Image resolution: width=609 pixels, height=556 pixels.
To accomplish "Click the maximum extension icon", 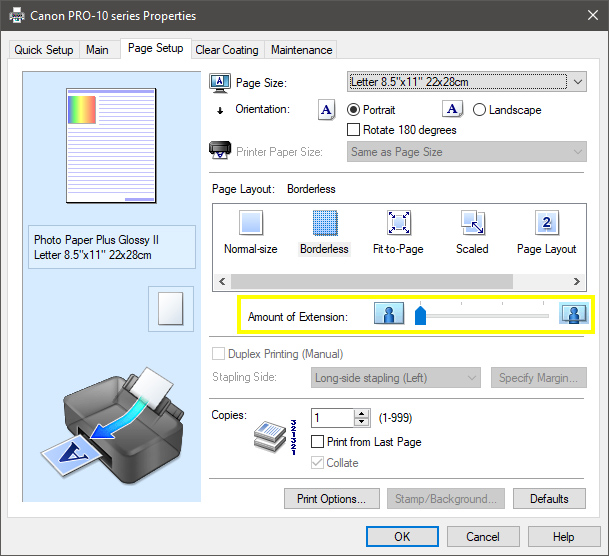I will 574,315.
